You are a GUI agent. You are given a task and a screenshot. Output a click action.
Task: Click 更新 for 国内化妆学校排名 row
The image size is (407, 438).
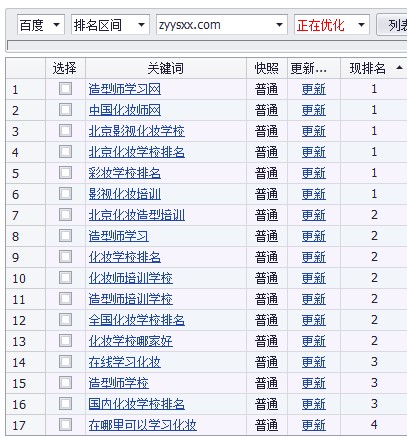point(314,404)
